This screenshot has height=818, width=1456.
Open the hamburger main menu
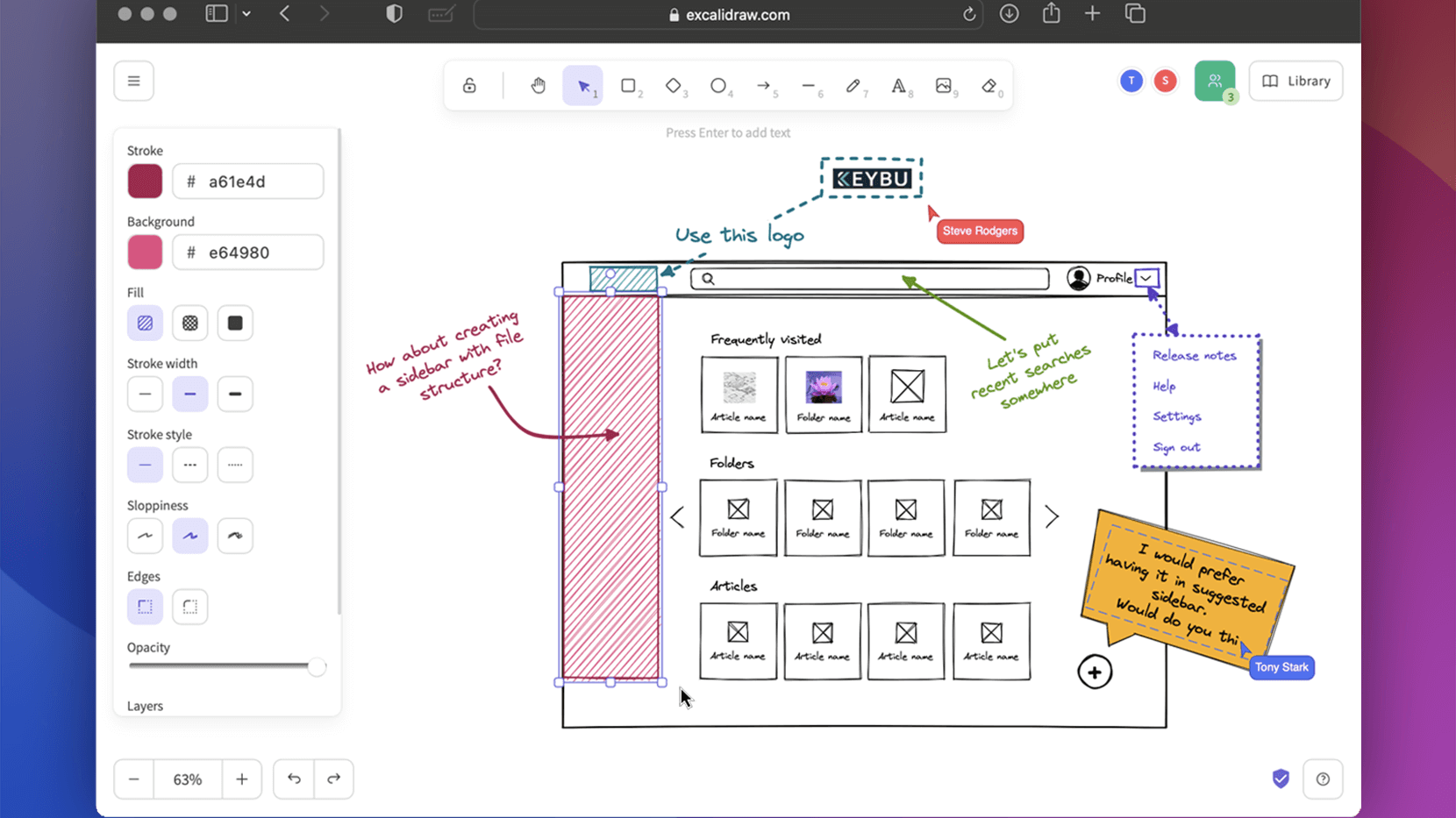tap(133, 81)
